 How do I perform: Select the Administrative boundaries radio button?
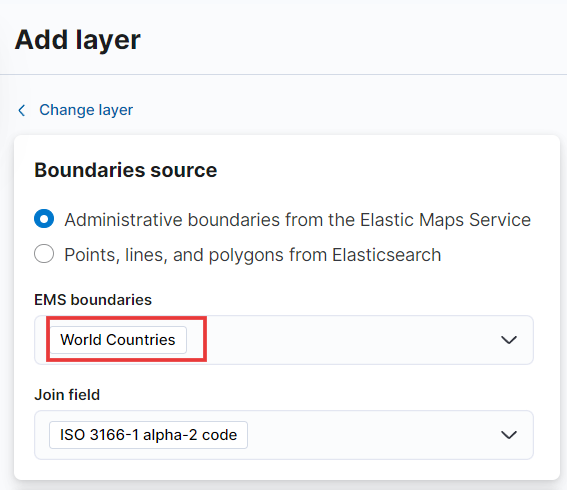pyautogui.click(x=44, y=219)
